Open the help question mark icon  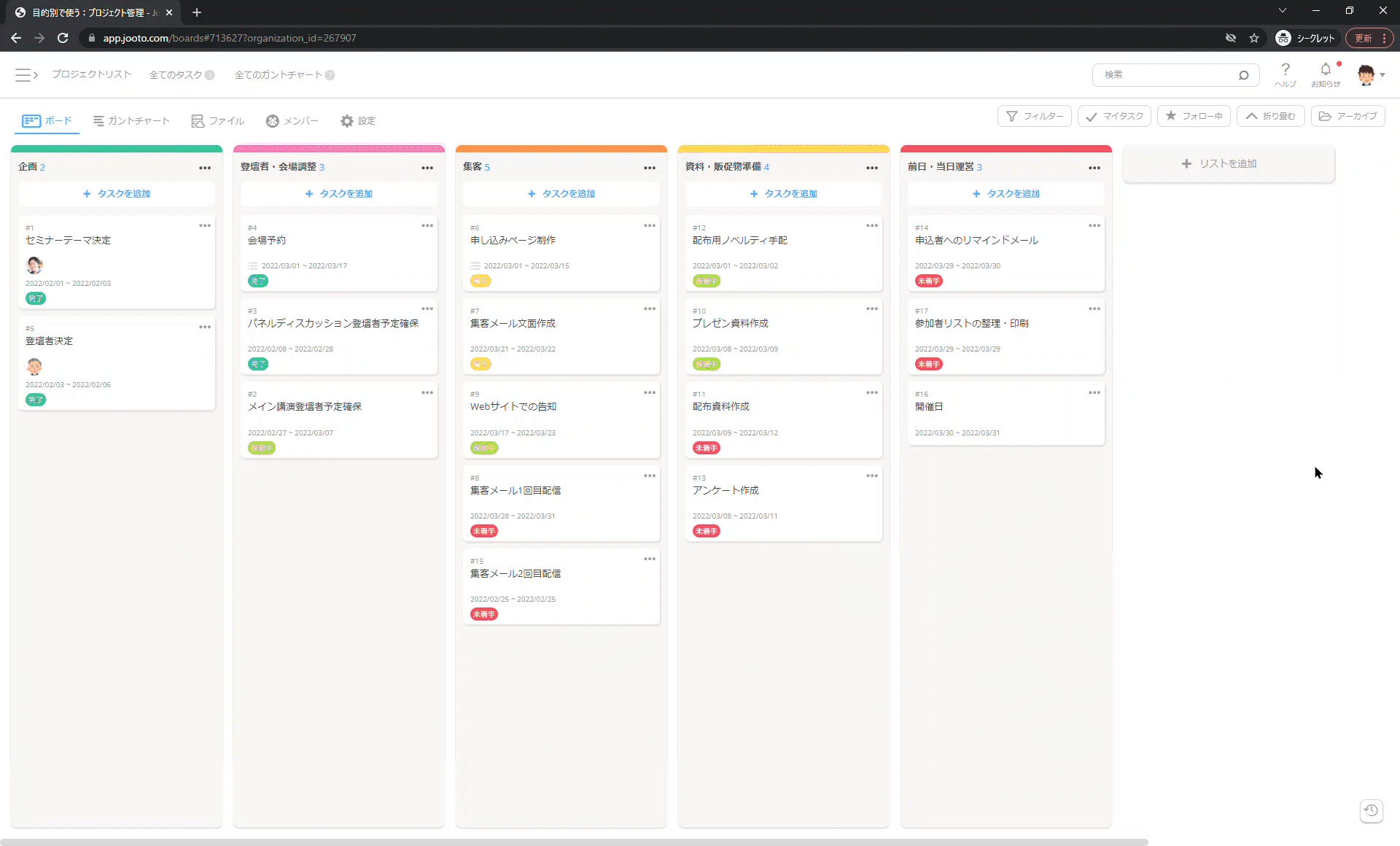pyautogui.click(x=1285, y=70)
